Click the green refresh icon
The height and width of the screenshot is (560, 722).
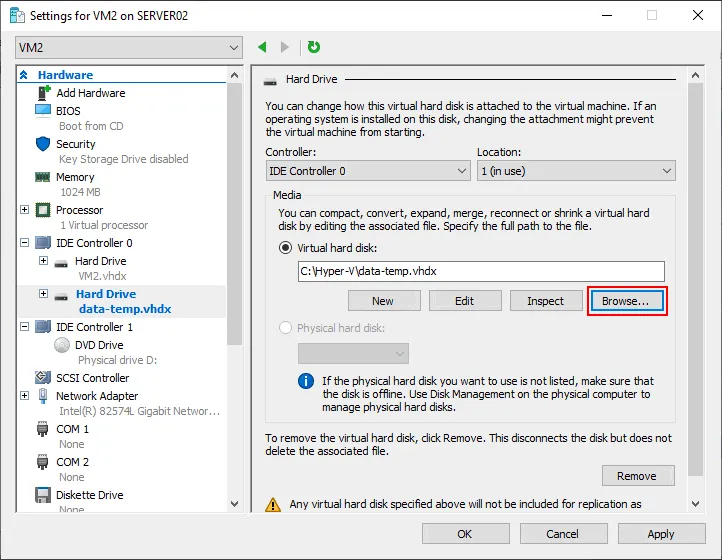pyautogui.click(x=314, y=47)
